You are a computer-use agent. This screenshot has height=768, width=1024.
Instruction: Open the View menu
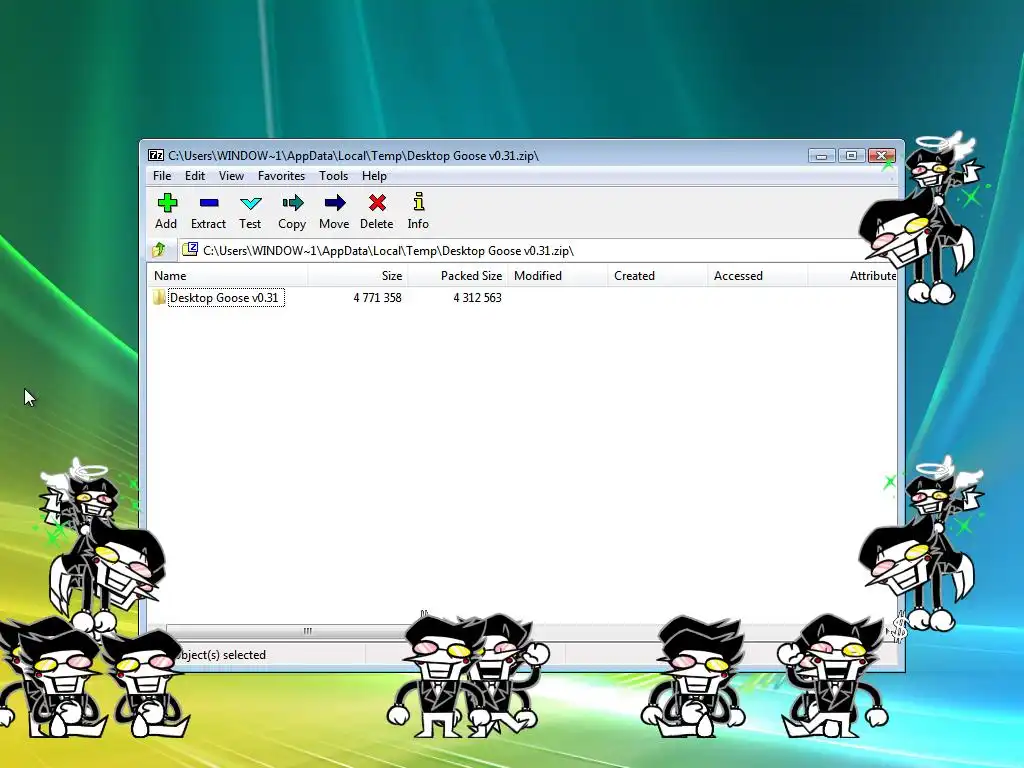tap(231, 176)
